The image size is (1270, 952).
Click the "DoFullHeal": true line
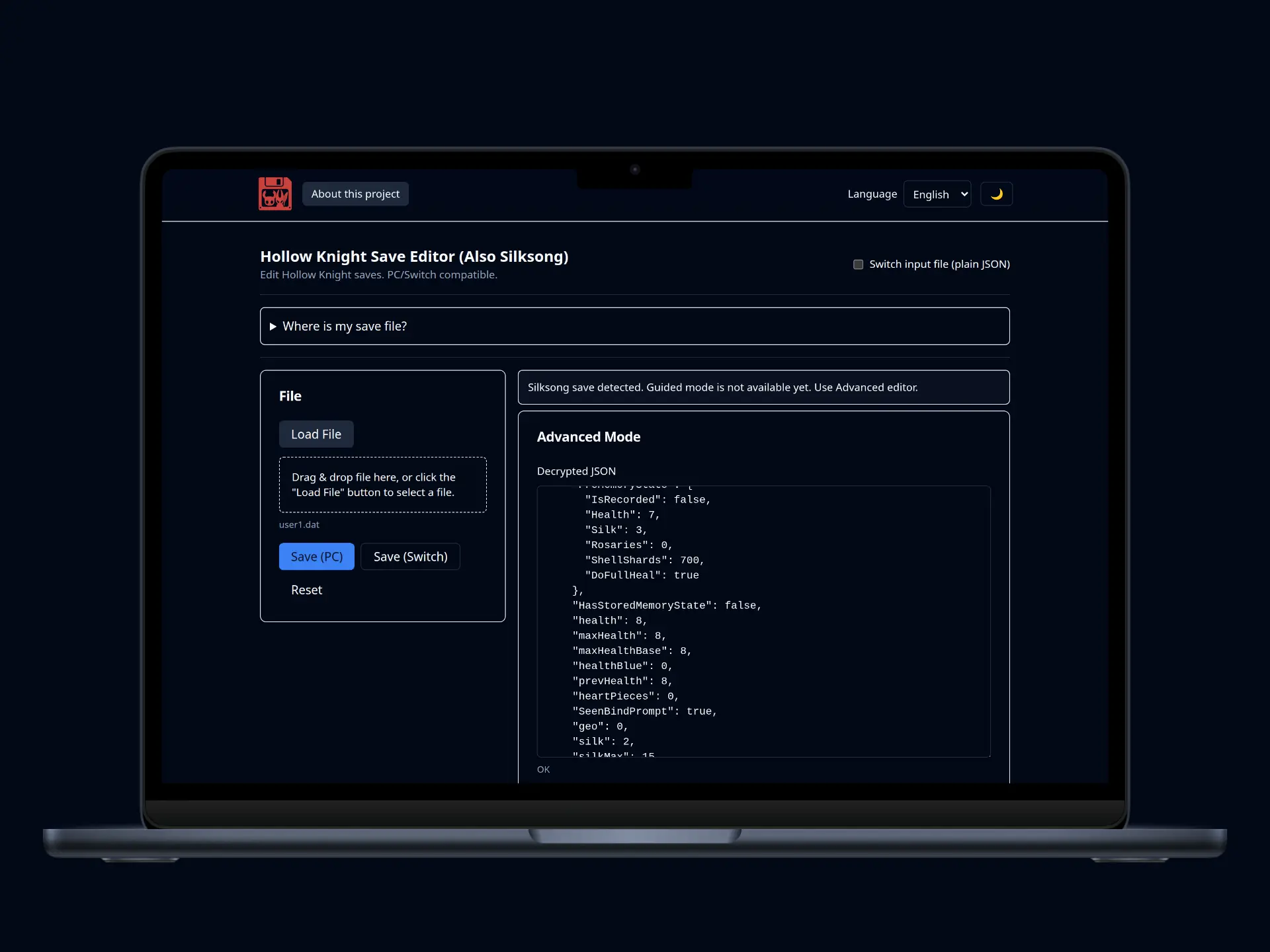point(641,576)
